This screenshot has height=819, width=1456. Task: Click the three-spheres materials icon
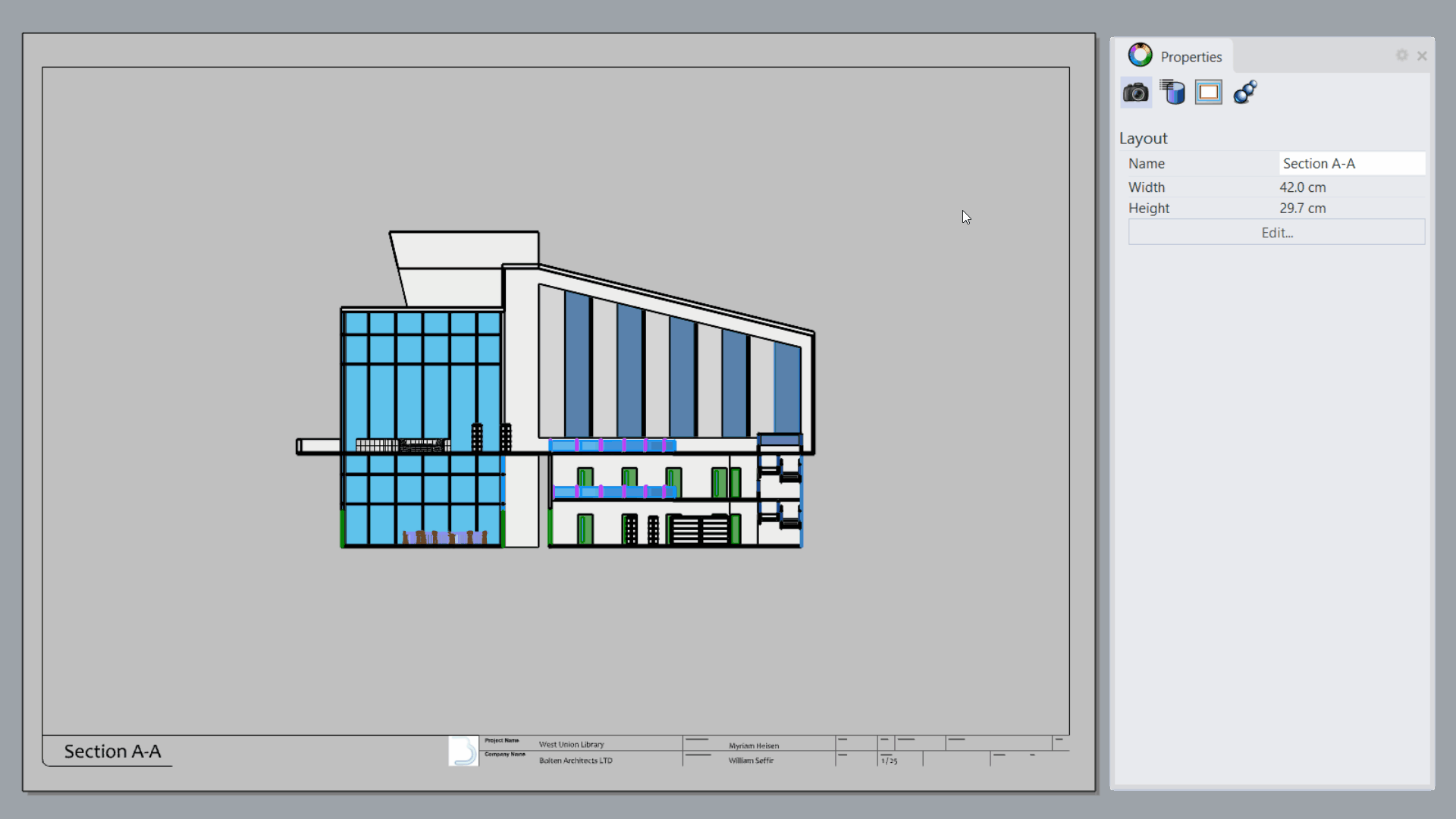click(1245, 93)
